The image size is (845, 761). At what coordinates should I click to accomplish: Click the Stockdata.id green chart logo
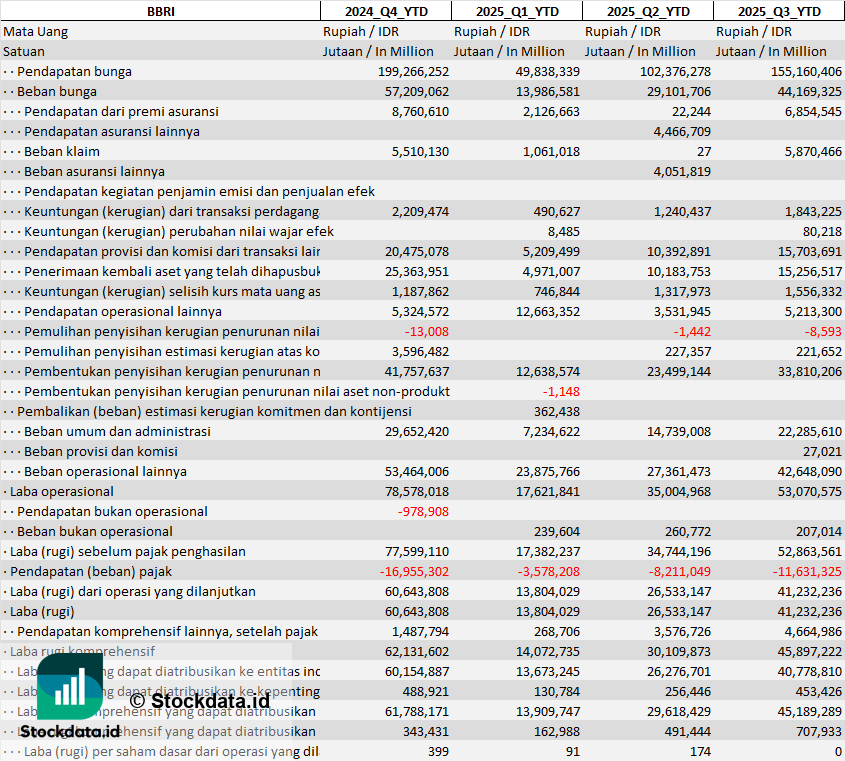click(70, 688)
